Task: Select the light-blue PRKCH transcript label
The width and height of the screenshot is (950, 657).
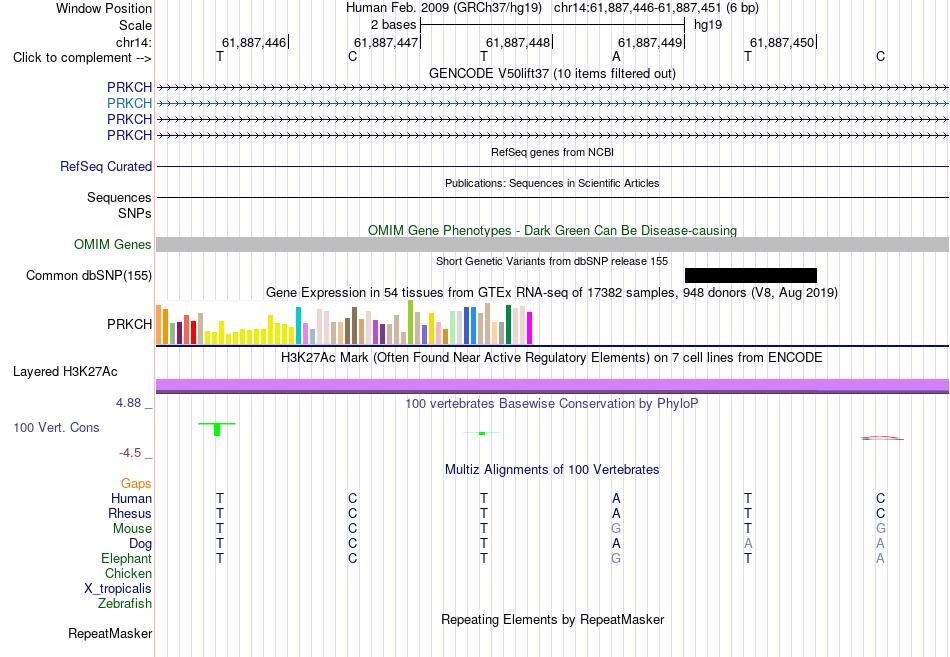Action: 129,103
